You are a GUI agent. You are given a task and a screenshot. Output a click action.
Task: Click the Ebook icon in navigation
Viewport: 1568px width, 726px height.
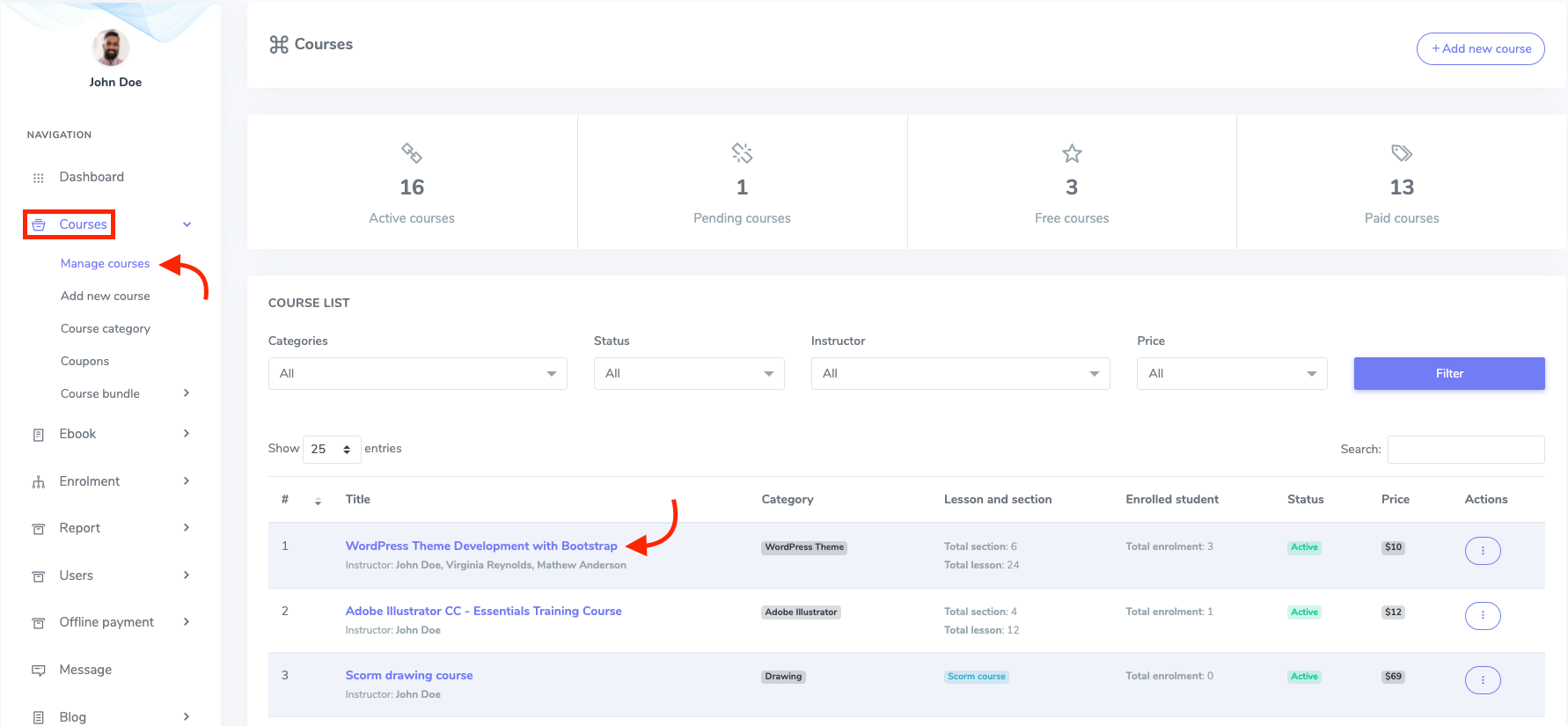[x=38, y=435]
